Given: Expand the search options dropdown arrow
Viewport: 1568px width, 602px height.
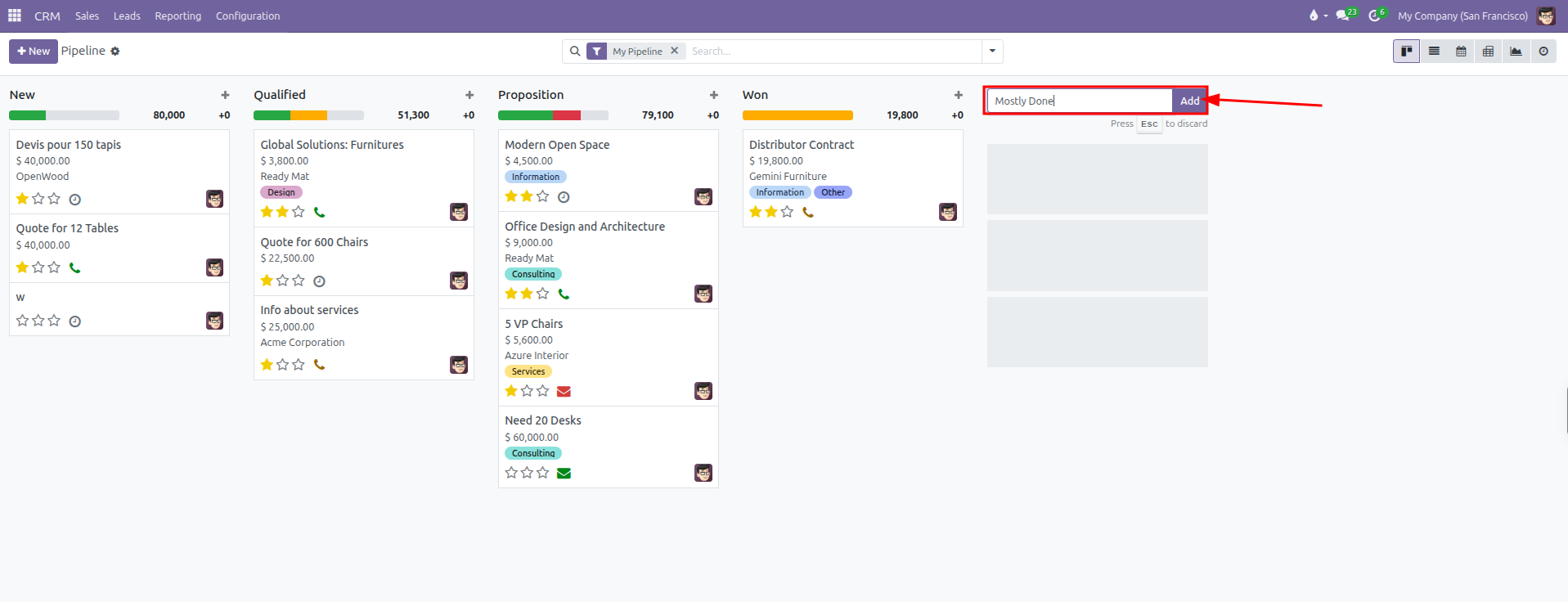Looking at the screenshot, I should click(992, 51).
